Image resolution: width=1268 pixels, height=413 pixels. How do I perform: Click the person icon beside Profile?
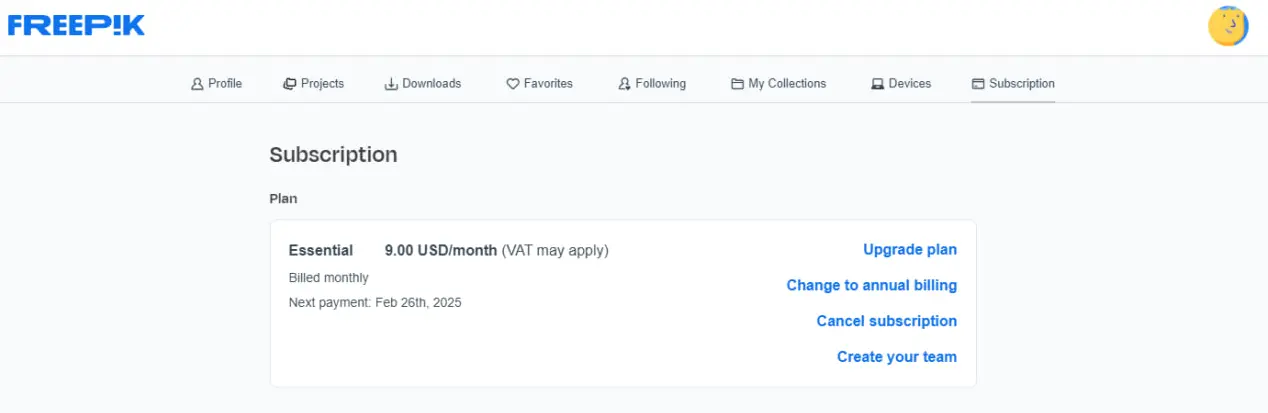(197, 84)
